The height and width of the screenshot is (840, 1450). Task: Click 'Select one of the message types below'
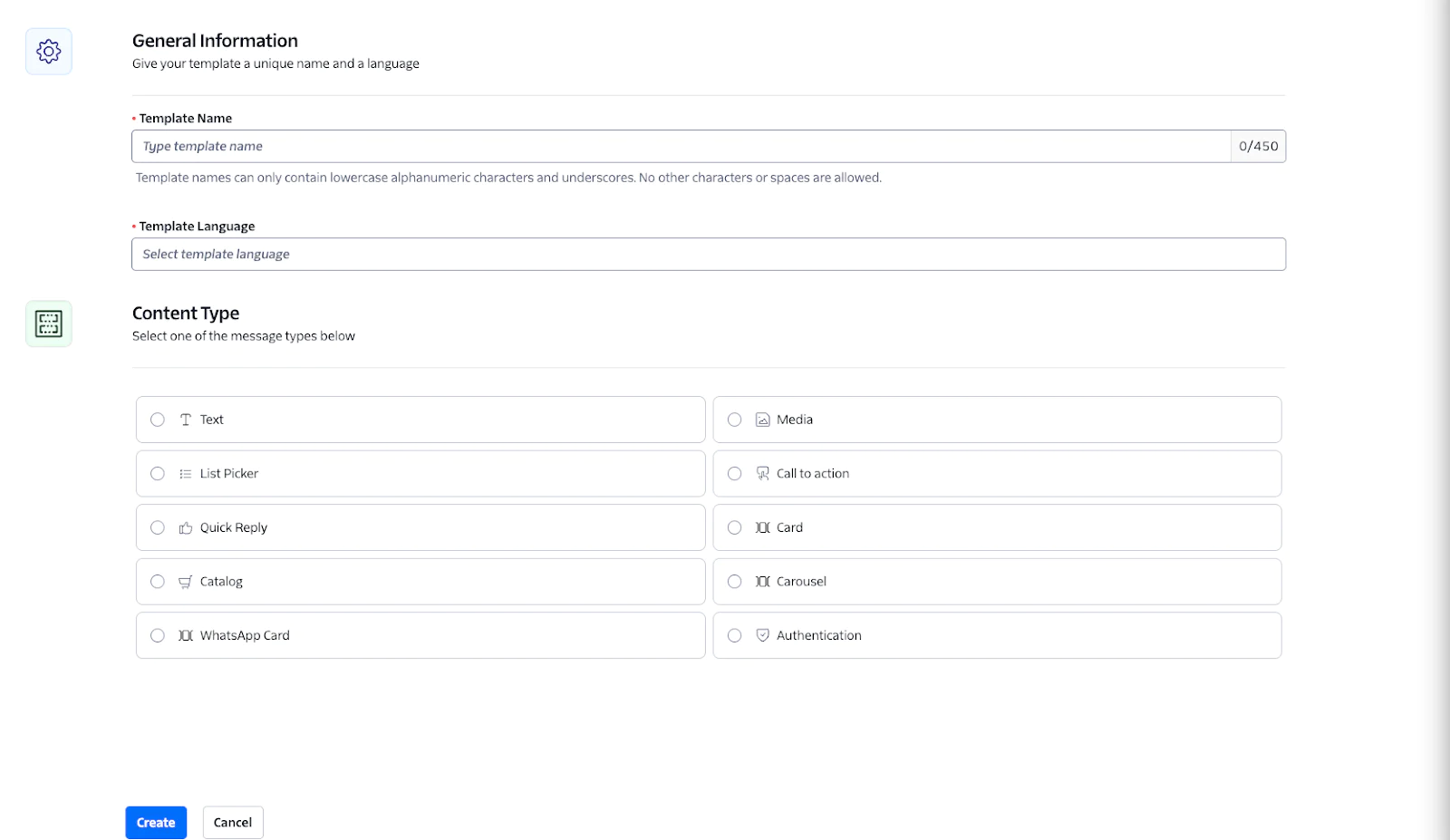(244, 336)
